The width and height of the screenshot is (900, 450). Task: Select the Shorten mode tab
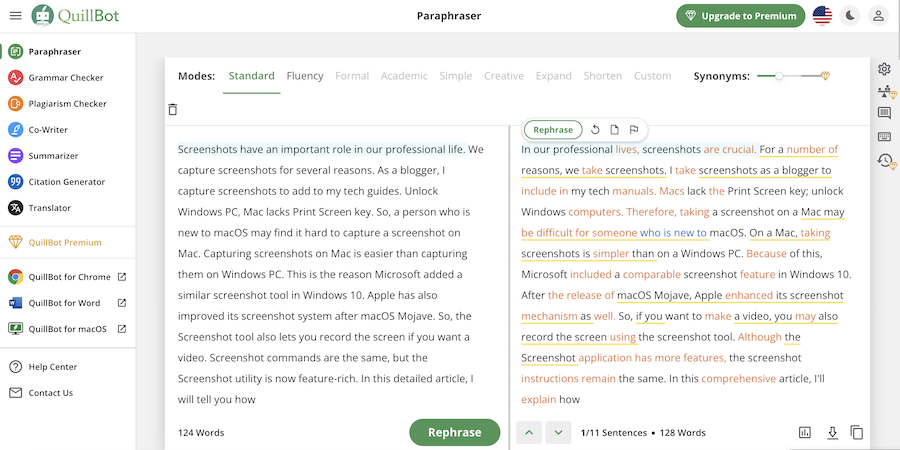603,76
